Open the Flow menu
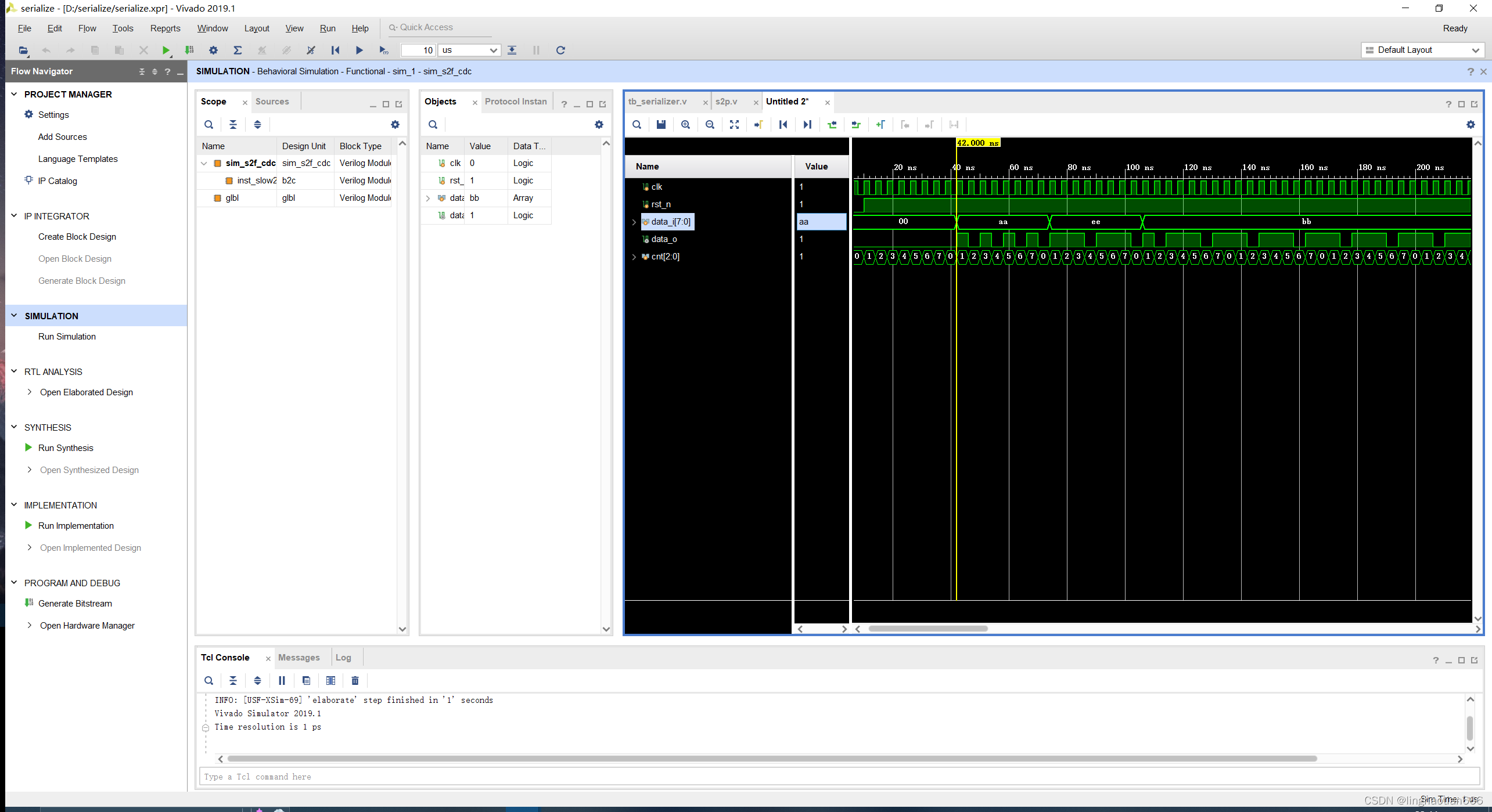Viewport: 1492px width, 812px height. coord(87,28)
